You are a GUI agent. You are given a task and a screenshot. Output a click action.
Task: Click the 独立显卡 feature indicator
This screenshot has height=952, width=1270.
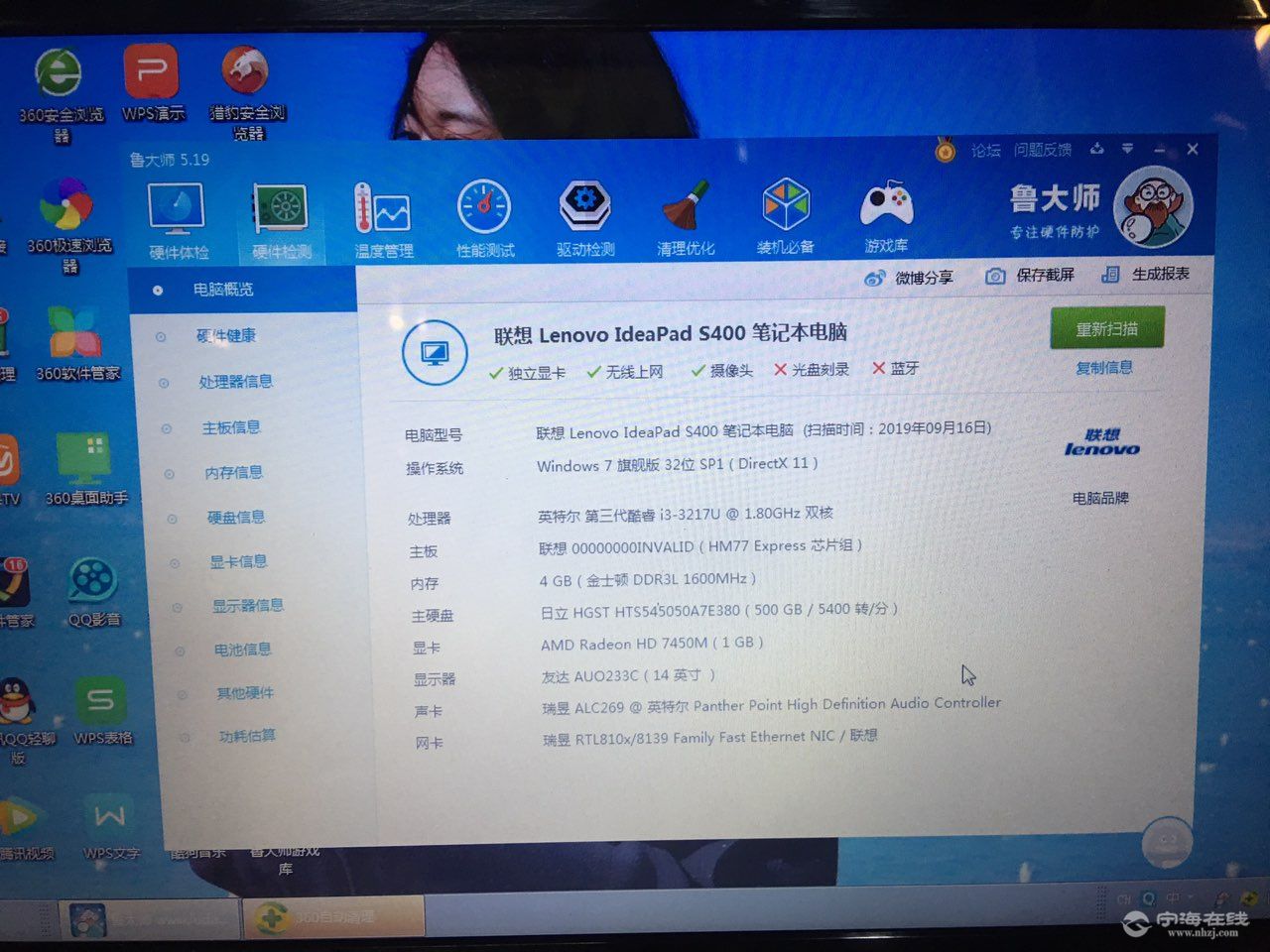pyautogui.click(x=527, y=373)
